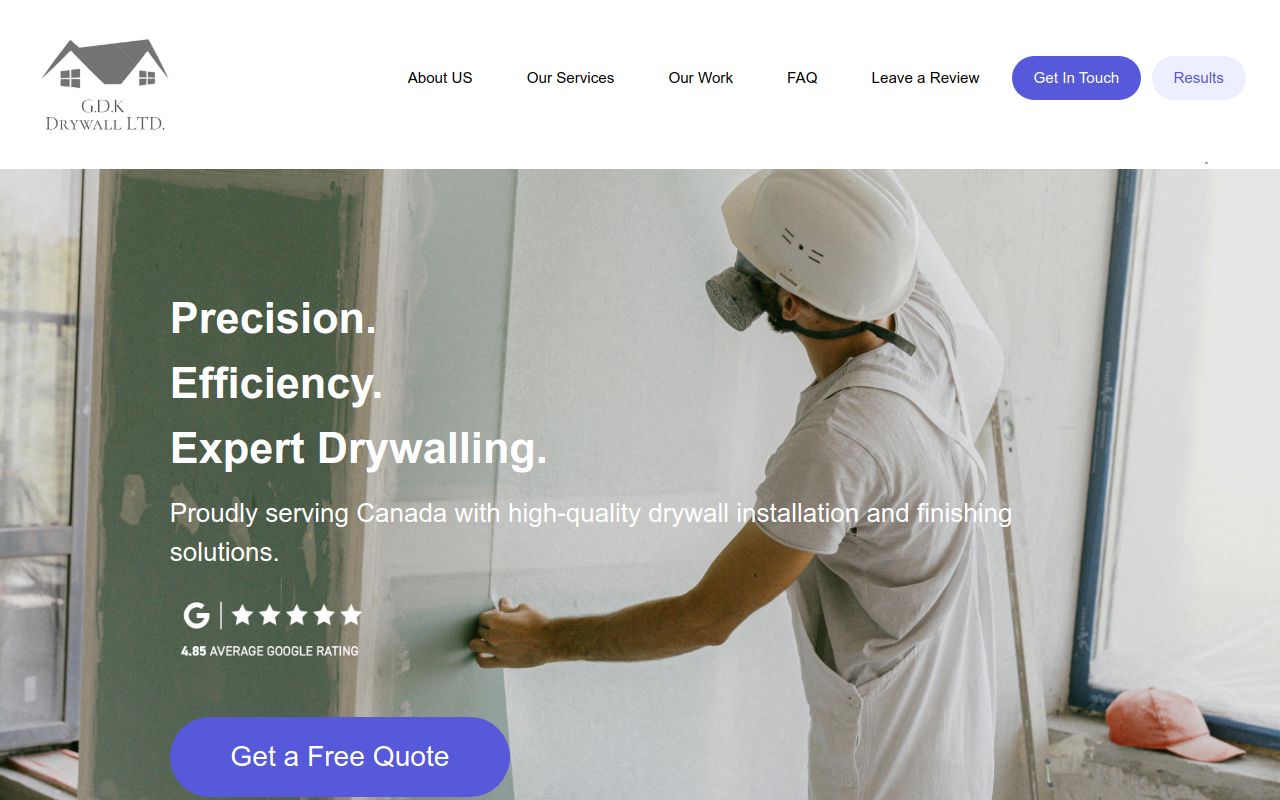The width and height of the screenshot is (1280, 800).
Task: Click the Proudly serving Canada paragraph
Action: click(x=591, y=532)
